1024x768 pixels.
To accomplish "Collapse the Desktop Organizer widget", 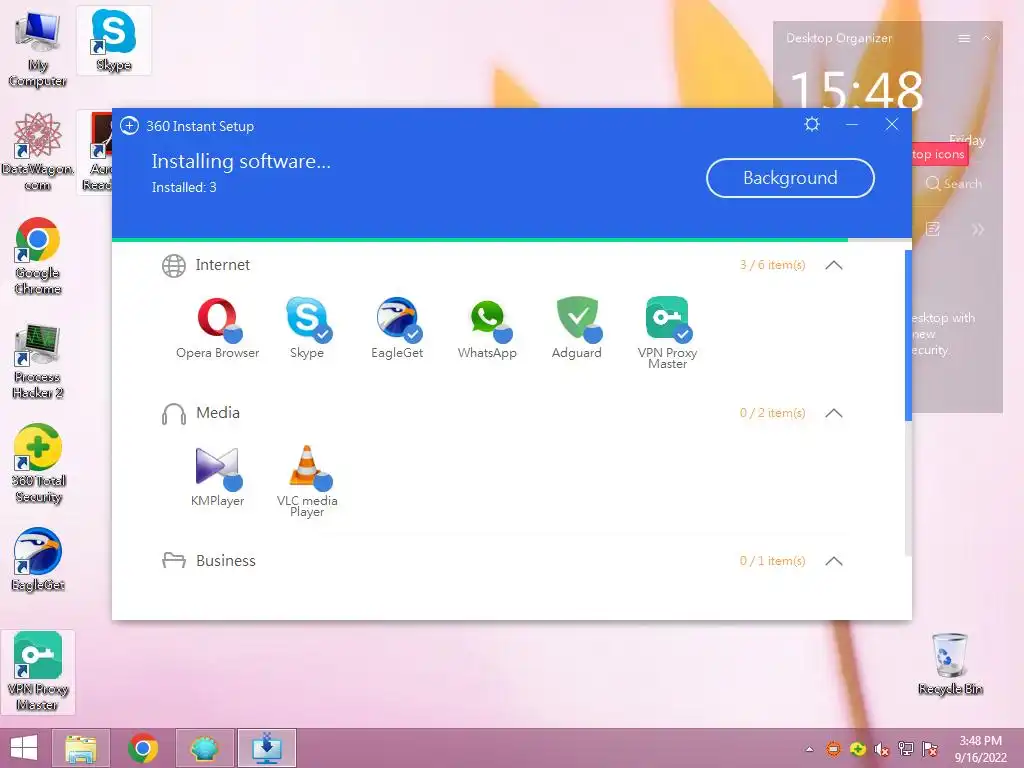I will point(987,39).
